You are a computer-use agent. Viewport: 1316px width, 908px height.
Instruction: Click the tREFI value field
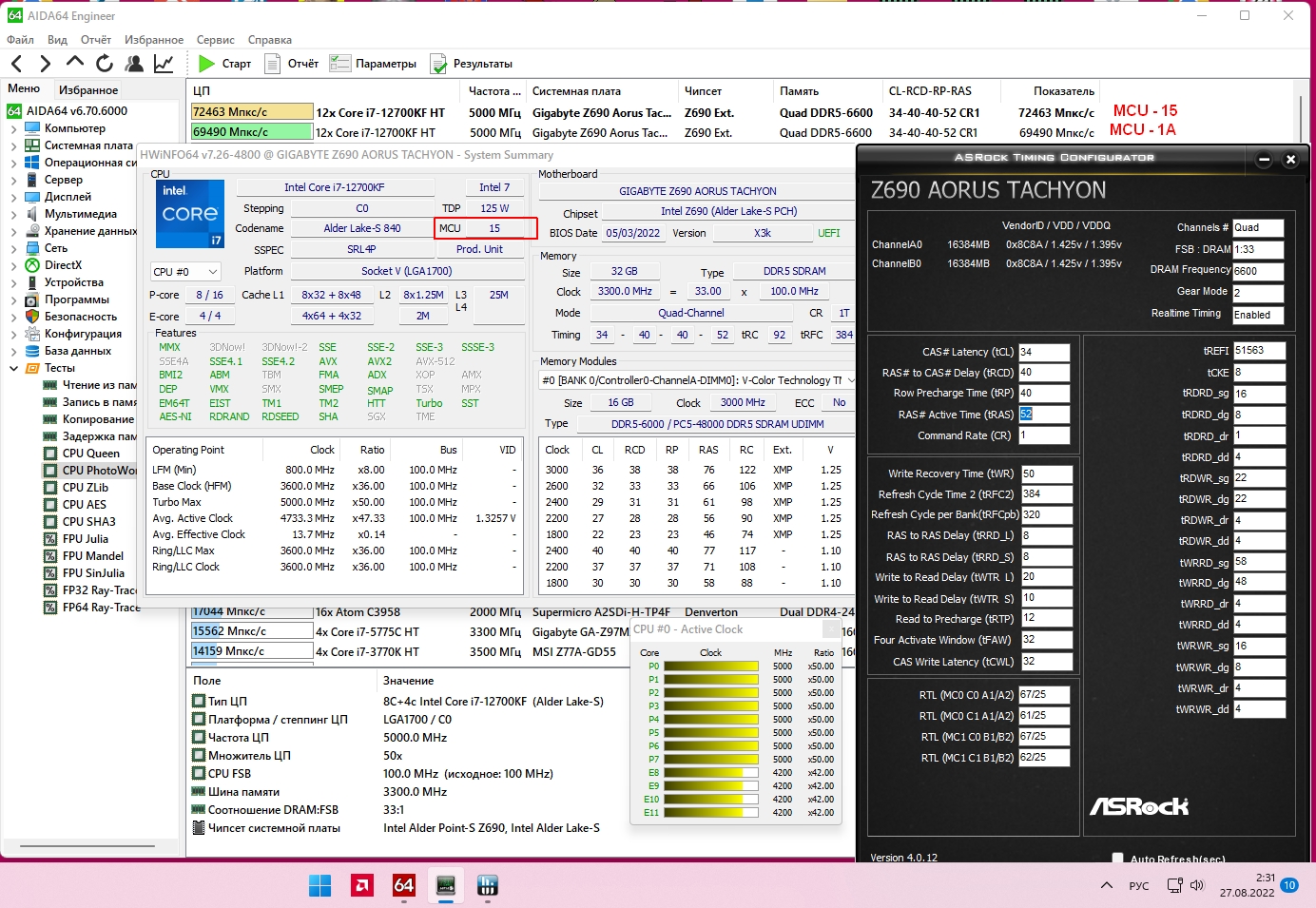tap(1259, 351)
